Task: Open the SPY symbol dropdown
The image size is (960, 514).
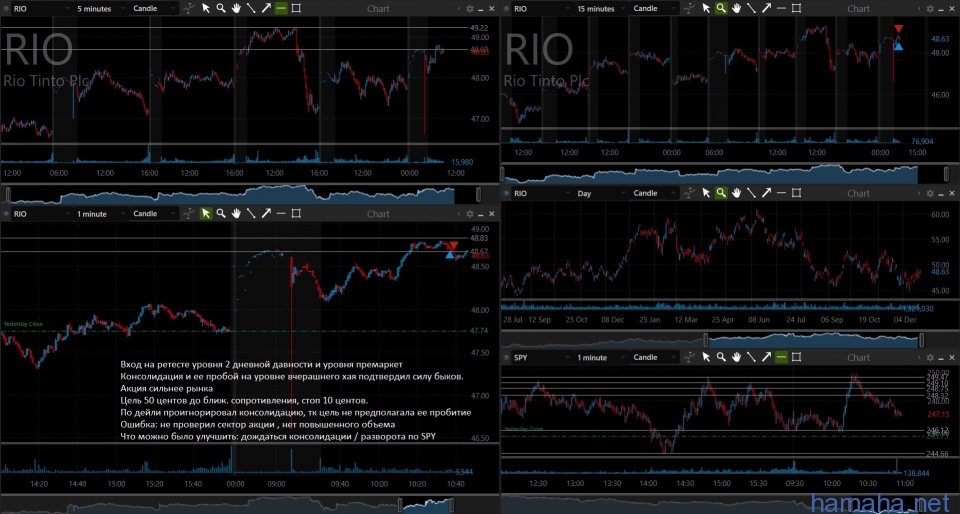Action: tap(541, 357)
